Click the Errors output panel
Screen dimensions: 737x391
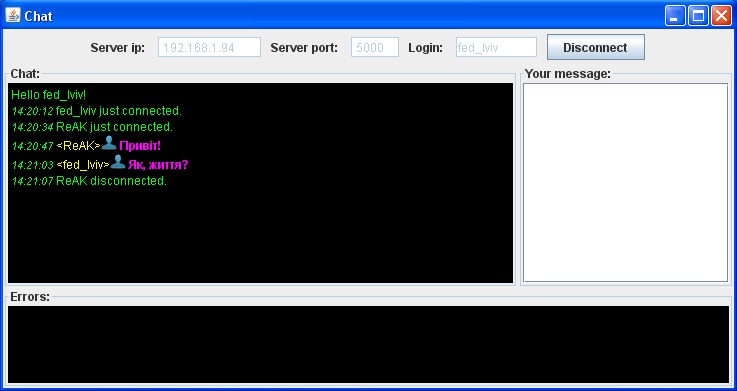click(x=368, y=344)
